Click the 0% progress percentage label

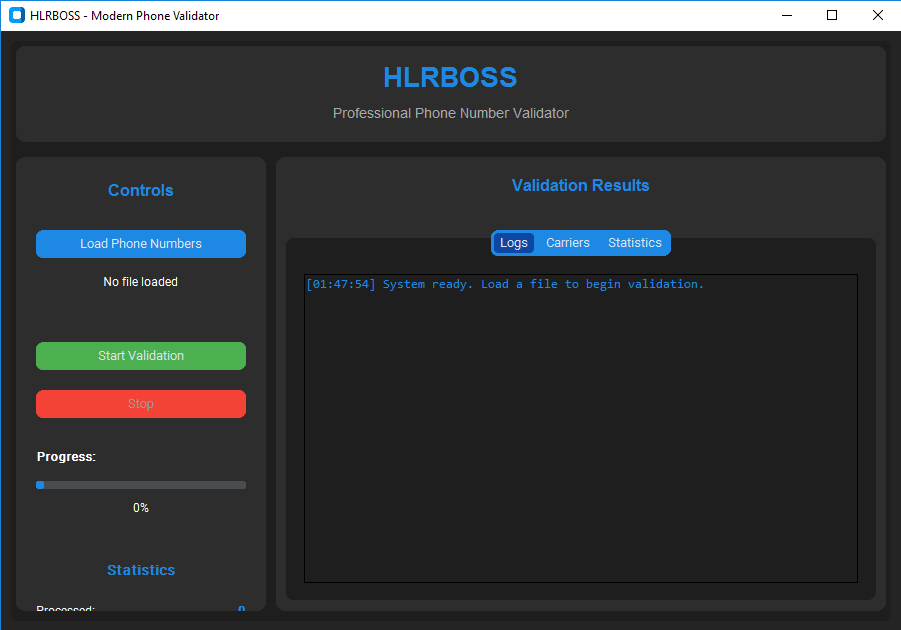(141, 508)
